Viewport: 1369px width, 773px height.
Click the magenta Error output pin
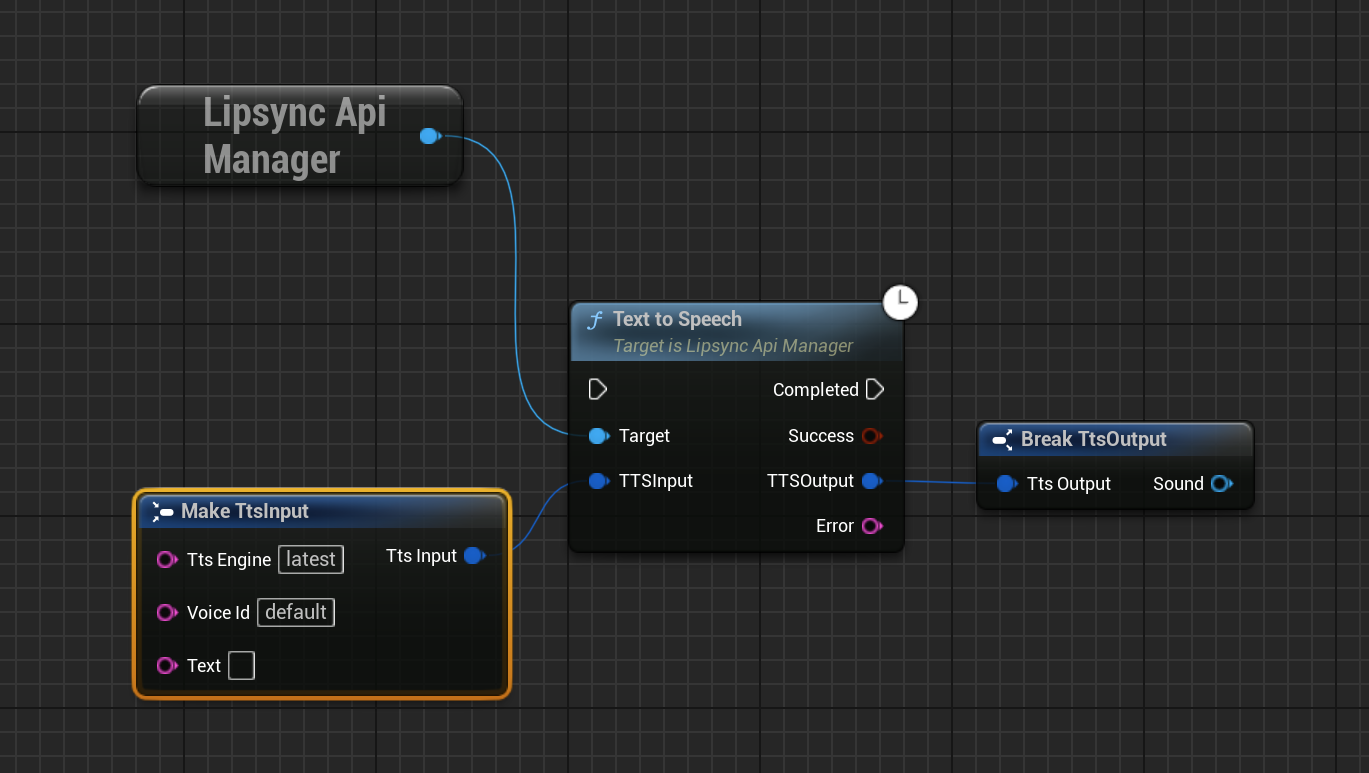pyautogui.click(x=871, y=526)
